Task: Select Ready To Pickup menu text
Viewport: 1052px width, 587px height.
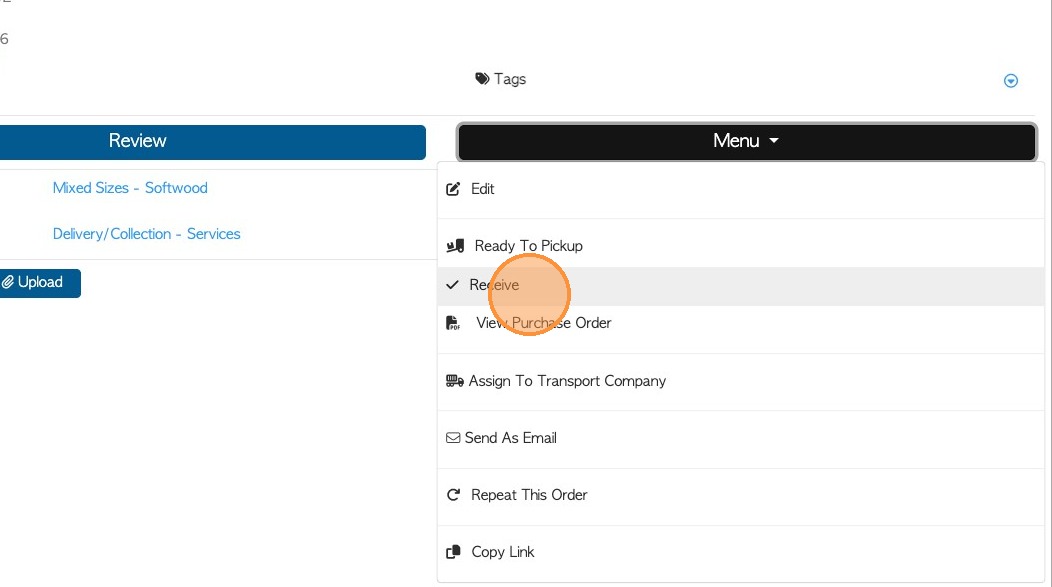Action: tap(528, 246)
